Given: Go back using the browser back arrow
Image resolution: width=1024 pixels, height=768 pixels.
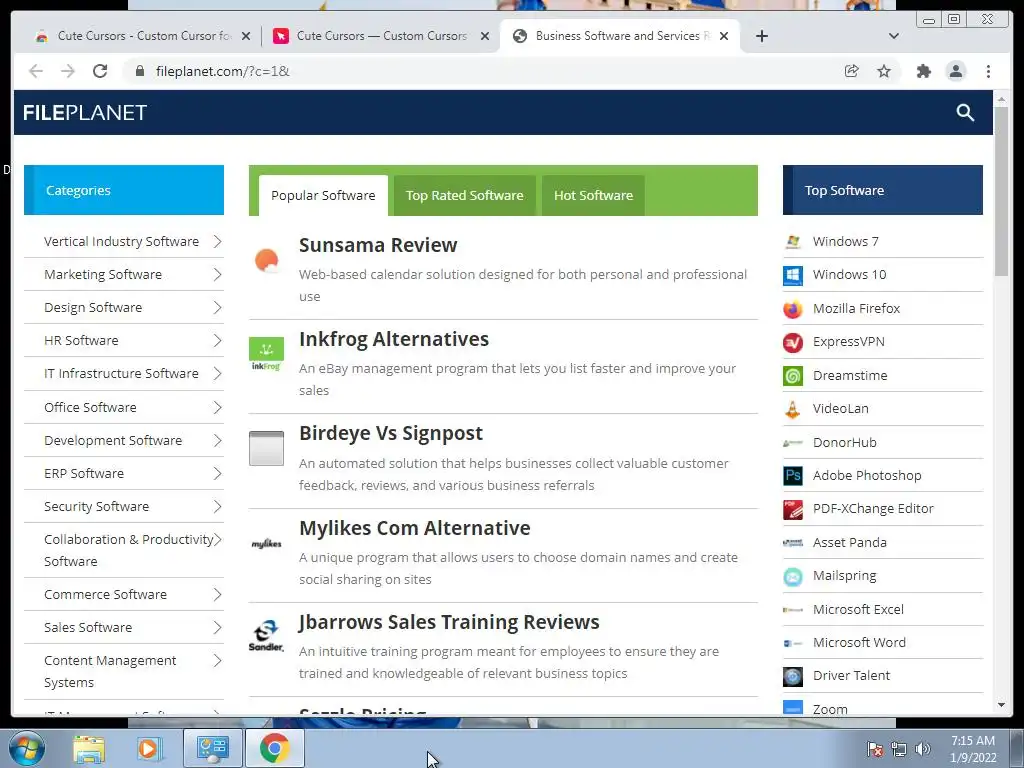Looking at the screenshot, I should point(36,71).
